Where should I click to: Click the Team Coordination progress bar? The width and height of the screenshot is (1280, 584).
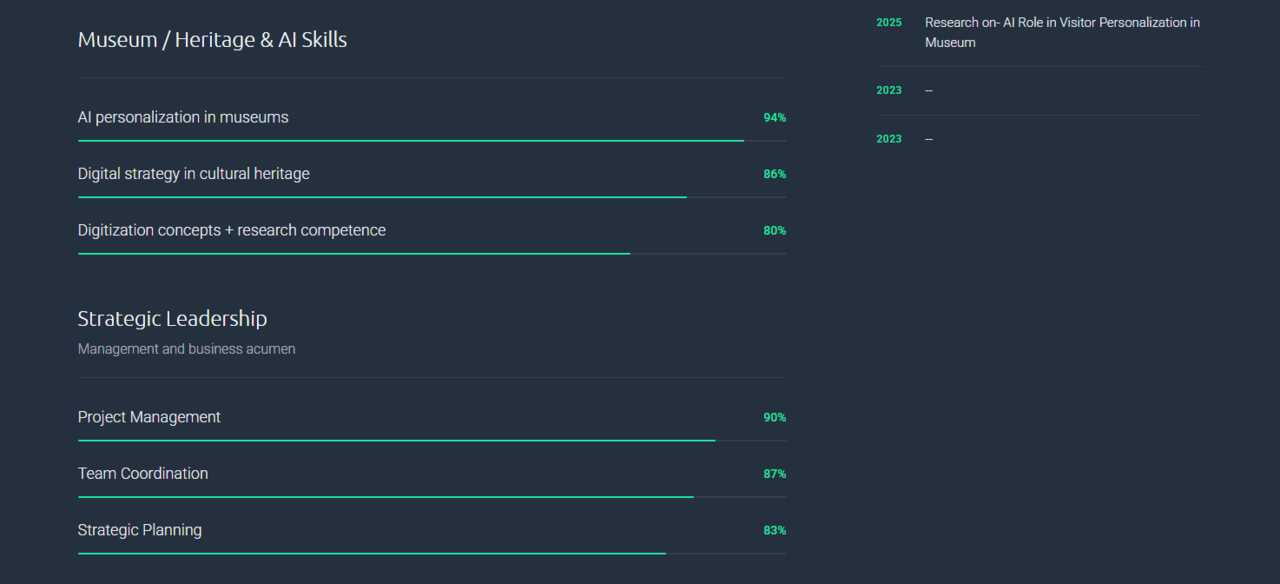(x=431, y=497)
